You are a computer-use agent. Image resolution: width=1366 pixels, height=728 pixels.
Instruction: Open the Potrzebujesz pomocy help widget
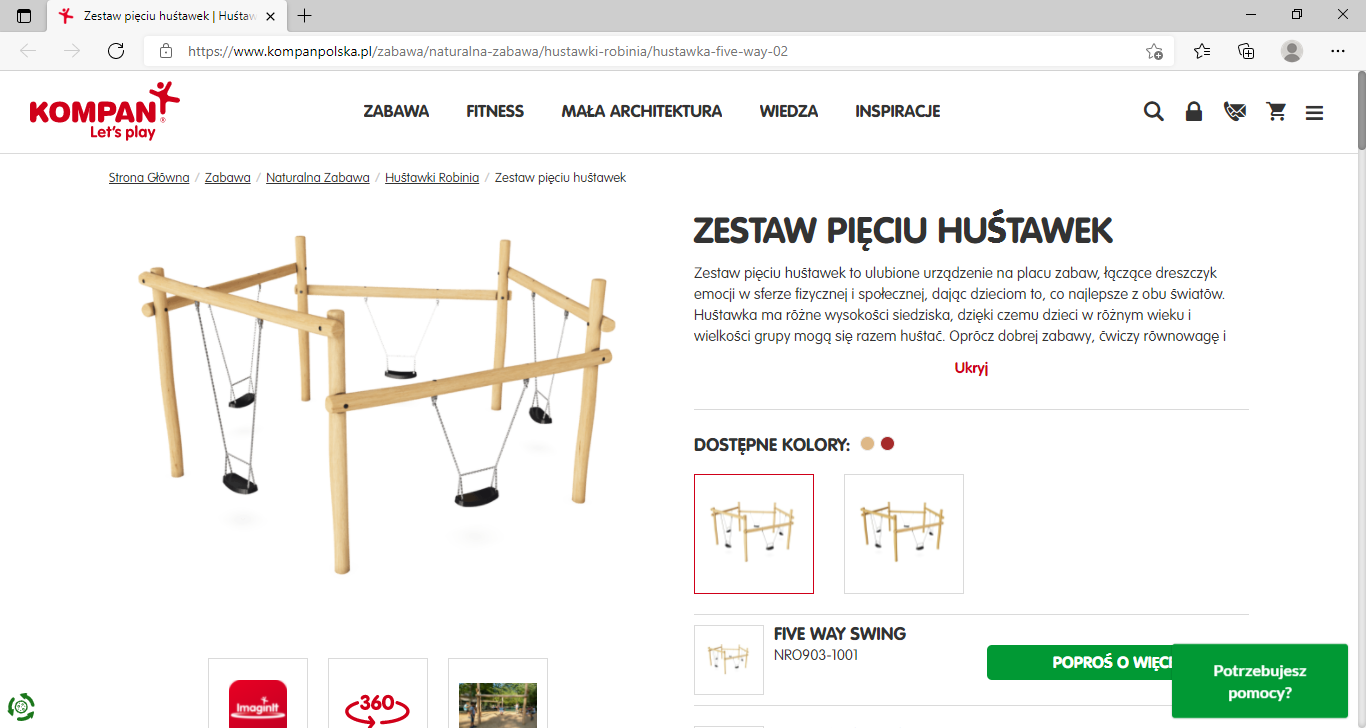(1260, 681)
